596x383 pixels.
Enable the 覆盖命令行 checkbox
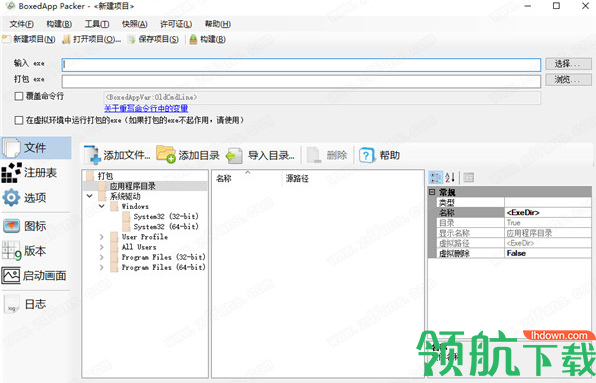[x=19, y=96]
